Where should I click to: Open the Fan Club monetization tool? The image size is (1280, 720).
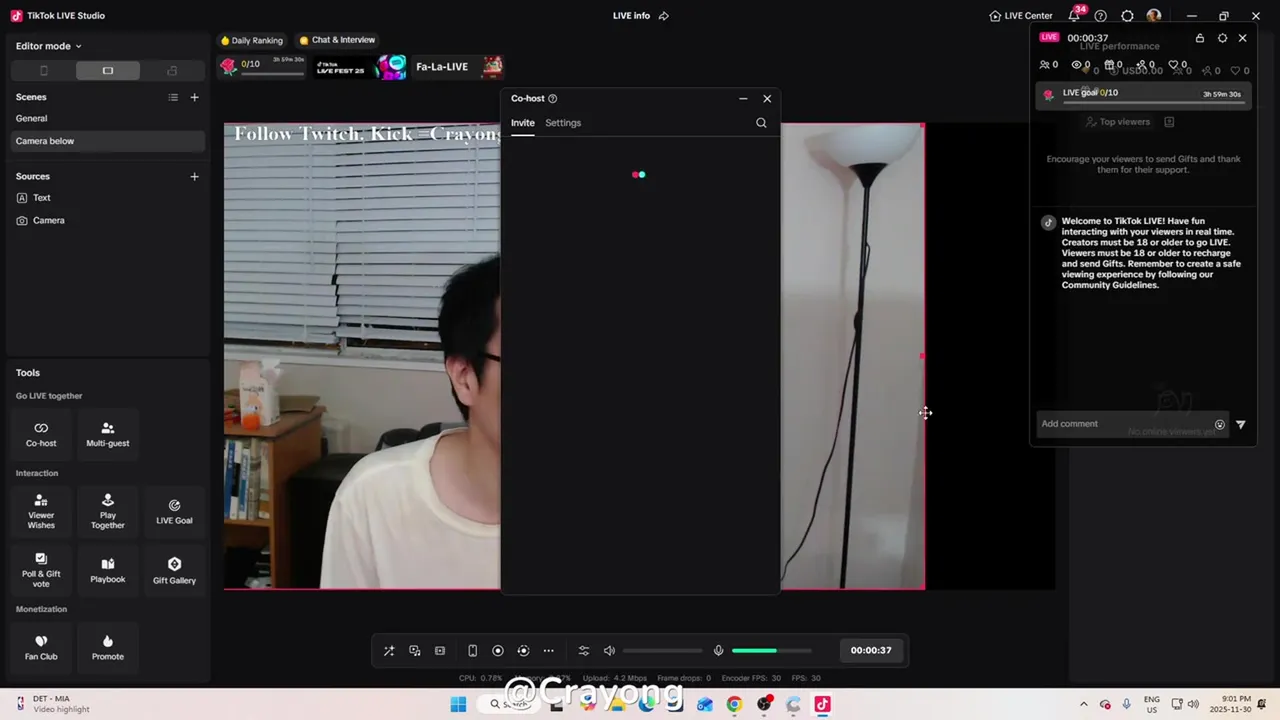tap(41, 647)
